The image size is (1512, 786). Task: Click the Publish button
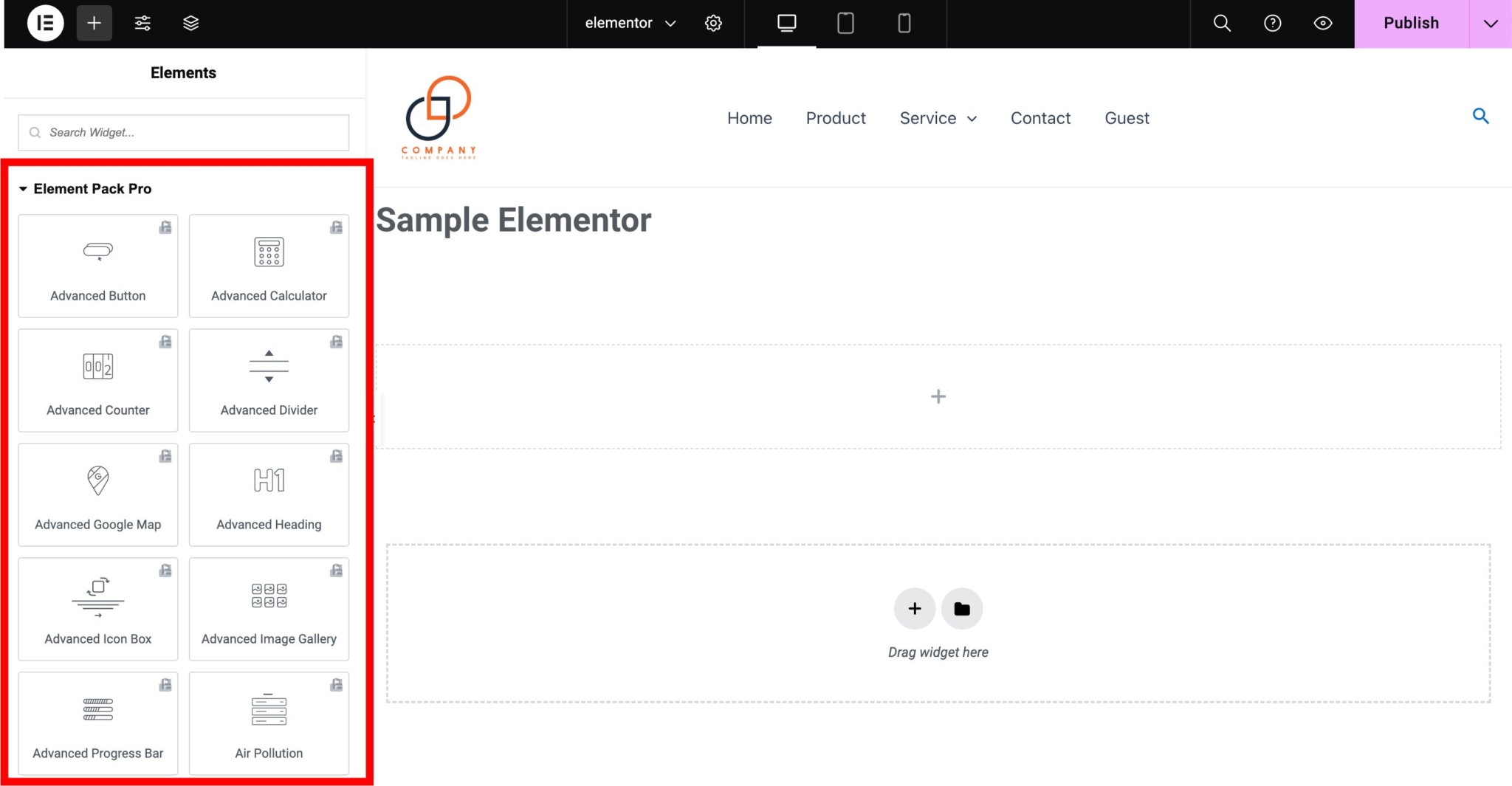coord(1412,23)
